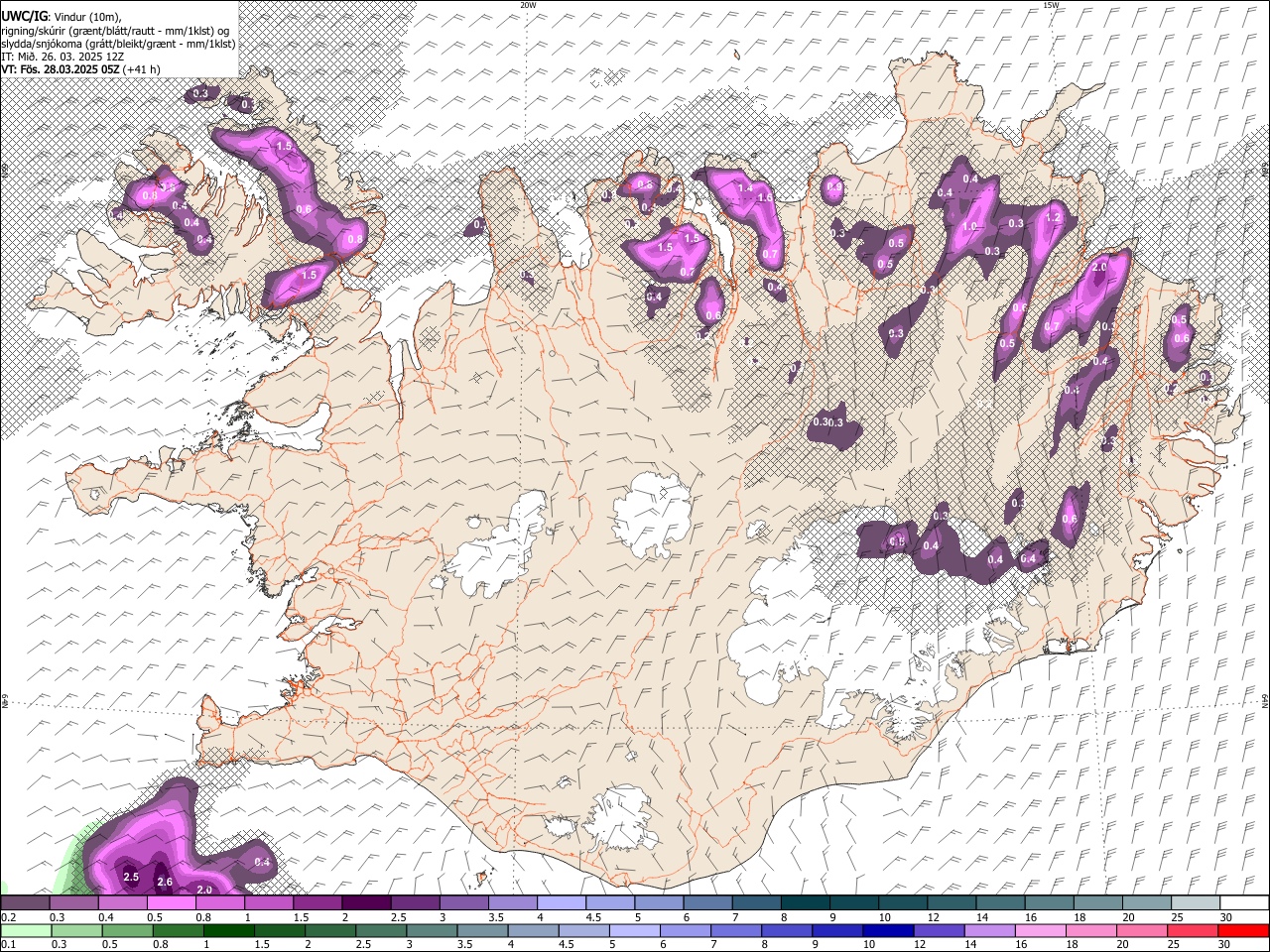Click the top legend swatch between 0.2 and 0.3

26,903
